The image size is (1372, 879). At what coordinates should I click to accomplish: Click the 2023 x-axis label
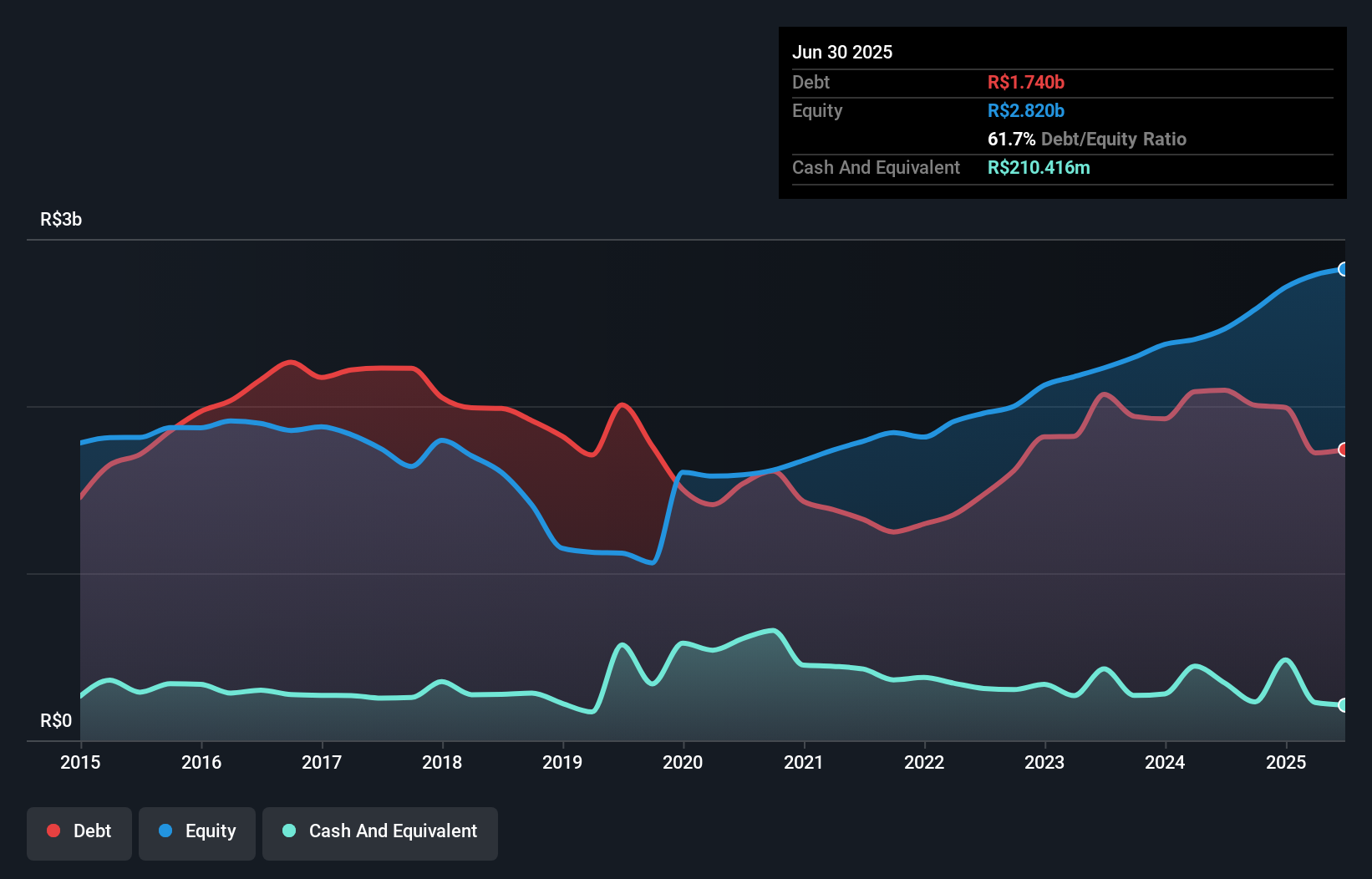pos(1044,762)
